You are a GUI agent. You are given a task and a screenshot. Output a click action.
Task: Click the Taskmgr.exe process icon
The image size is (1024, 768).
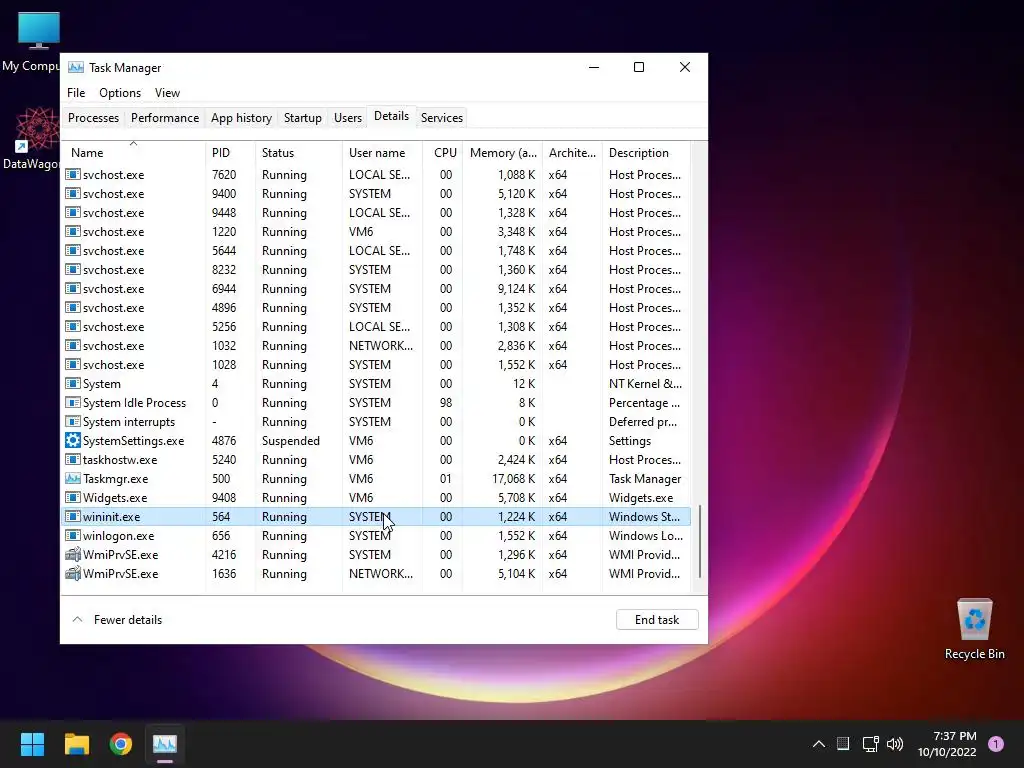coord(72,479)
